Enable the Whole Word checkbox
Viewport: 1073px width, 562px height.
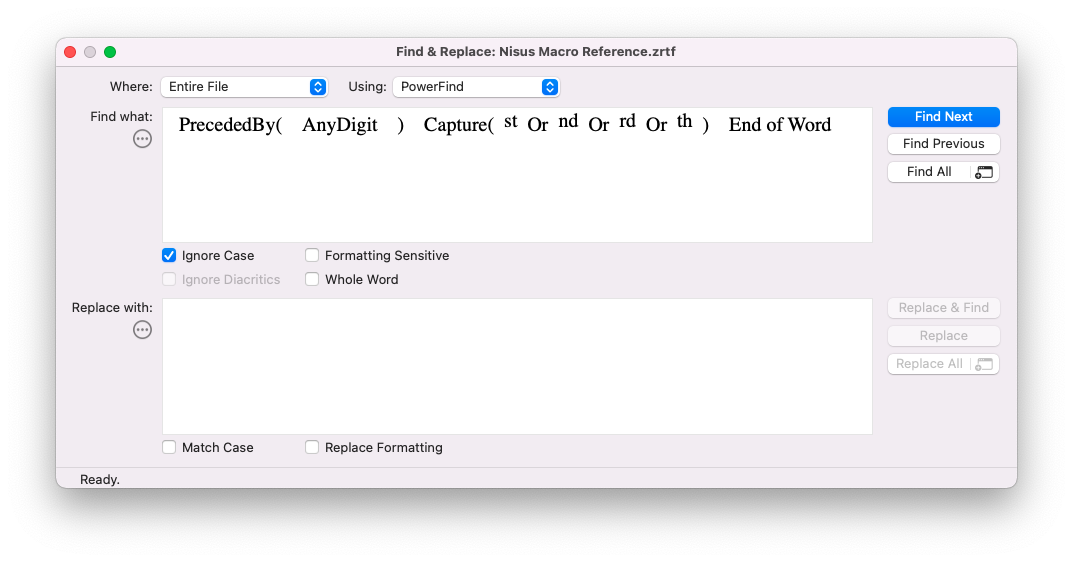coord(312,280)
